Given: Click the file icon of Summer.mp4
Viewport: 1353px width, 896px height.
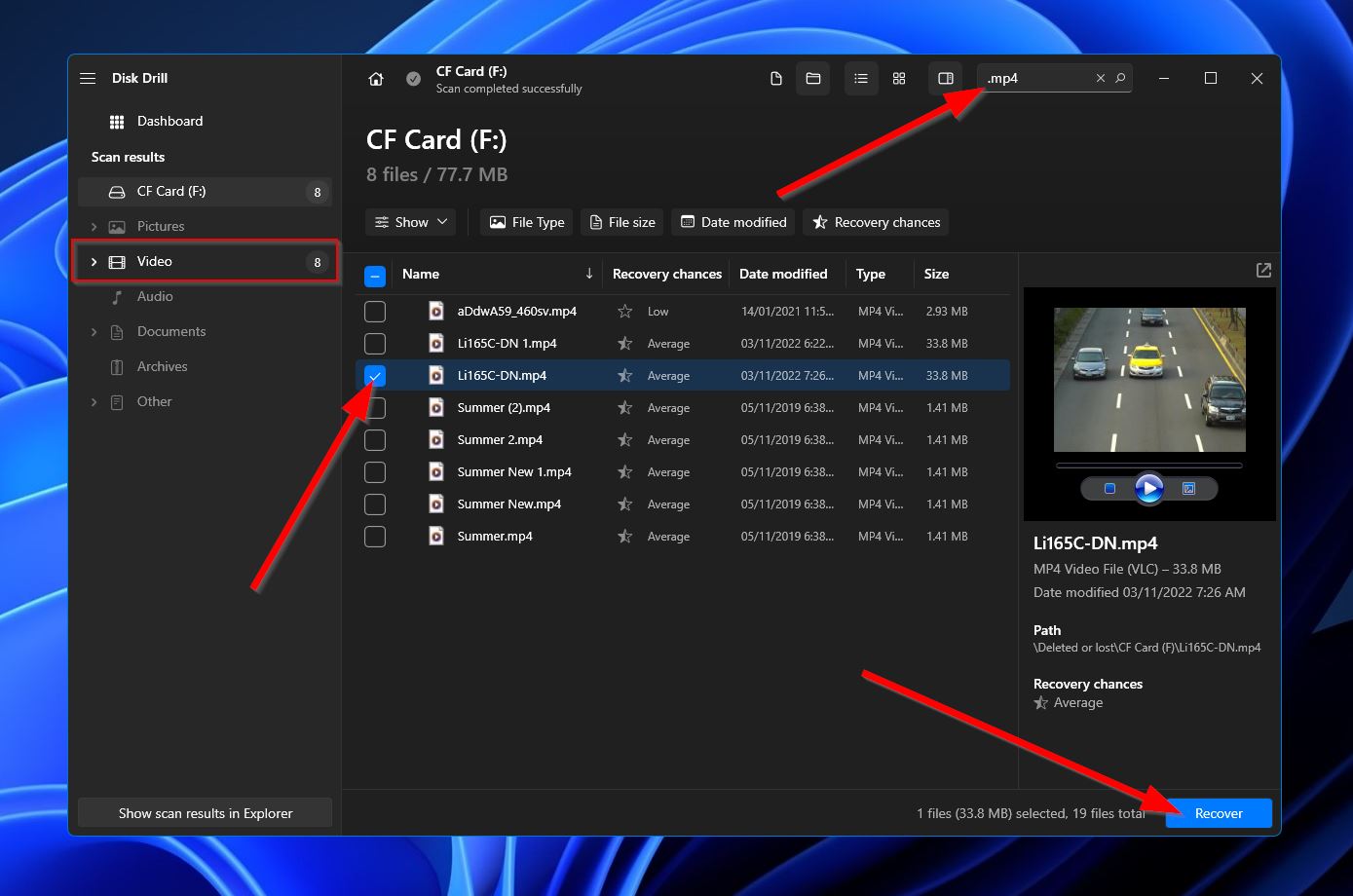Looking at the screenshot, I should pos(436,536).
